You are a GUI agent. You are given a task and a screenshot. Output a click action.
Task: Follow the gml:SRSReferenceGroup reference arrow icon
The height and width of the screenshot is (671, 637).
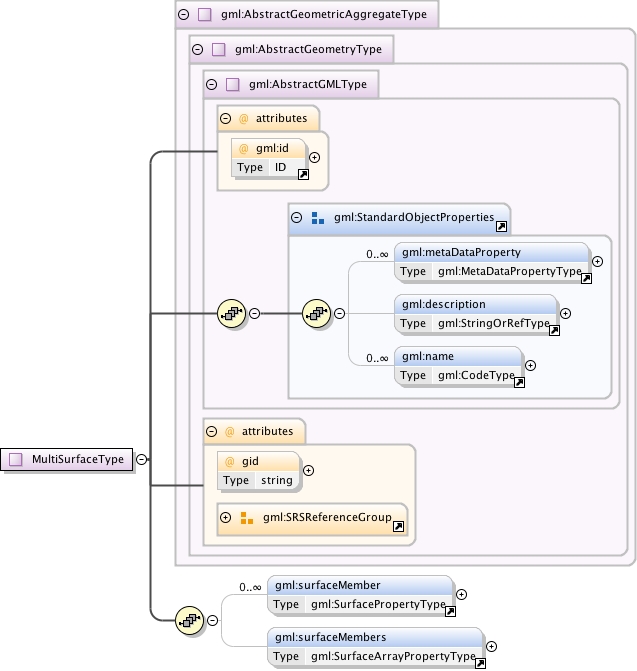pos(398,526)
